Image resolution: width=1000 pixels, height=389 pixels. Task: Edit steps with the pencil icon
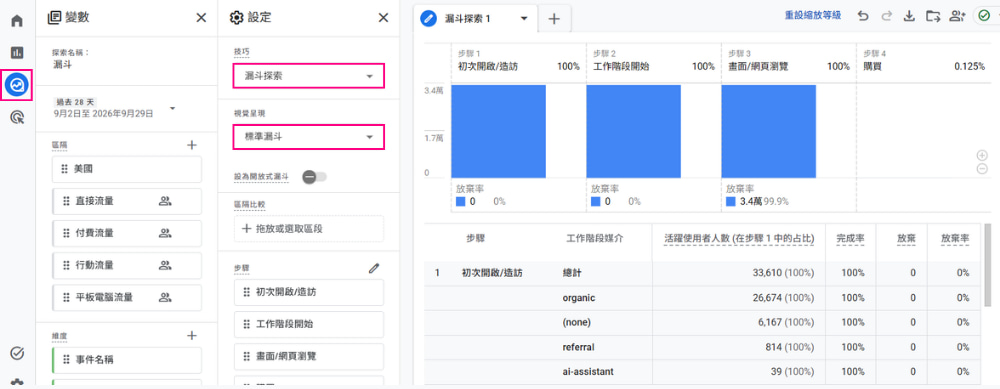(x=374, y=268)
